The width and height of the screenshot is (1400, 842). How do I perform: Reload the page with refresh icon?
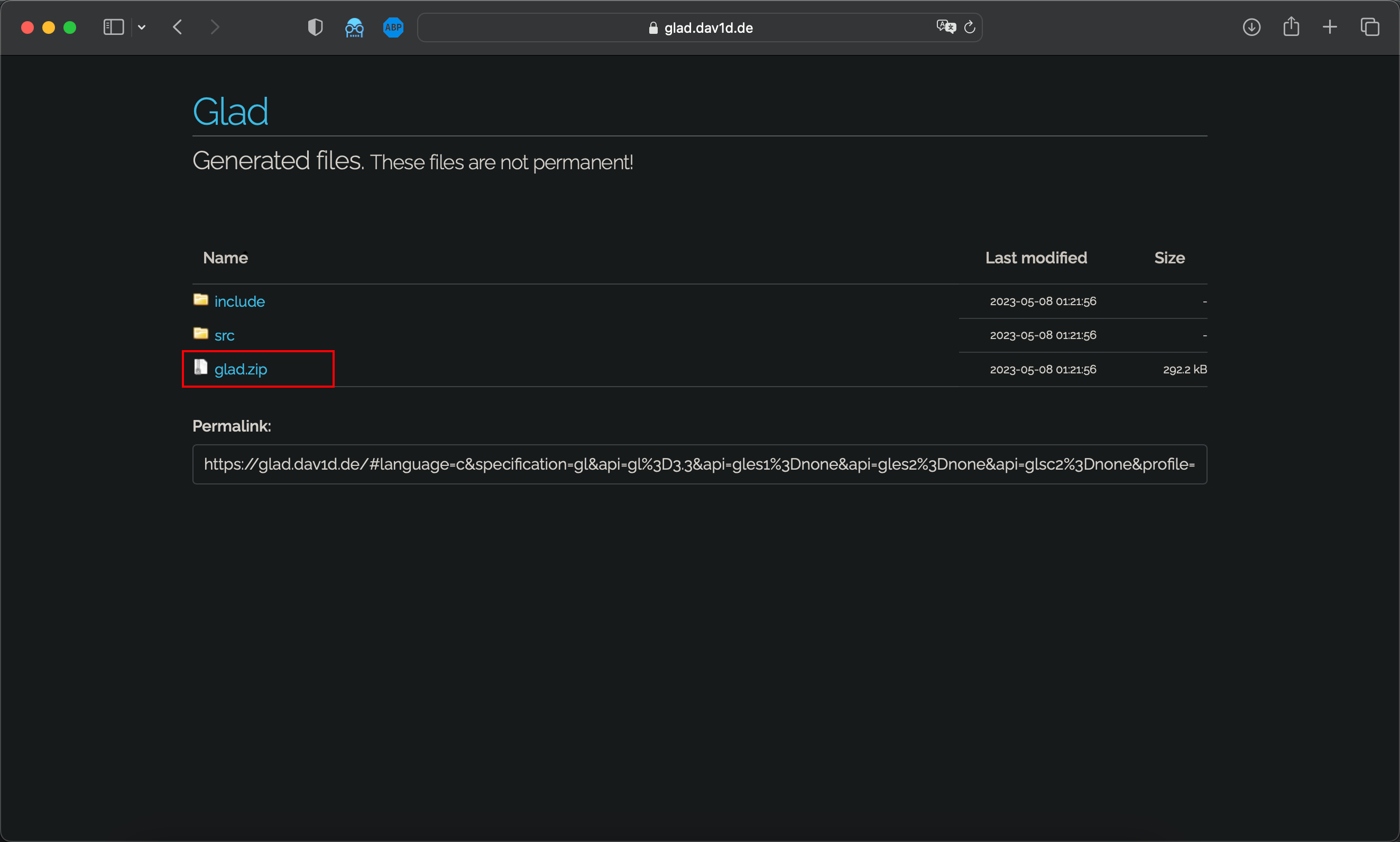pyautogui.click(x=970, y=27)
